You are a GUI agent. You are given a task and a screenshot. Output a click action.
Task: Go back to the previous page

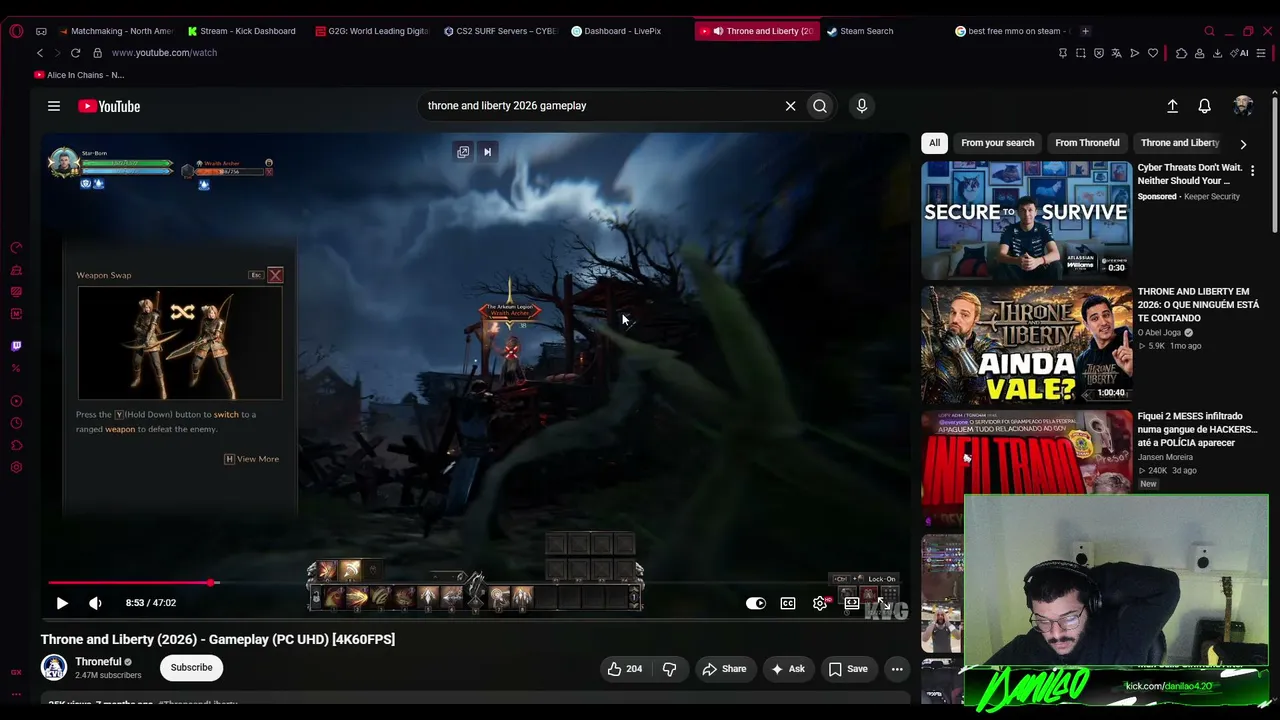(x=40, y=53)
